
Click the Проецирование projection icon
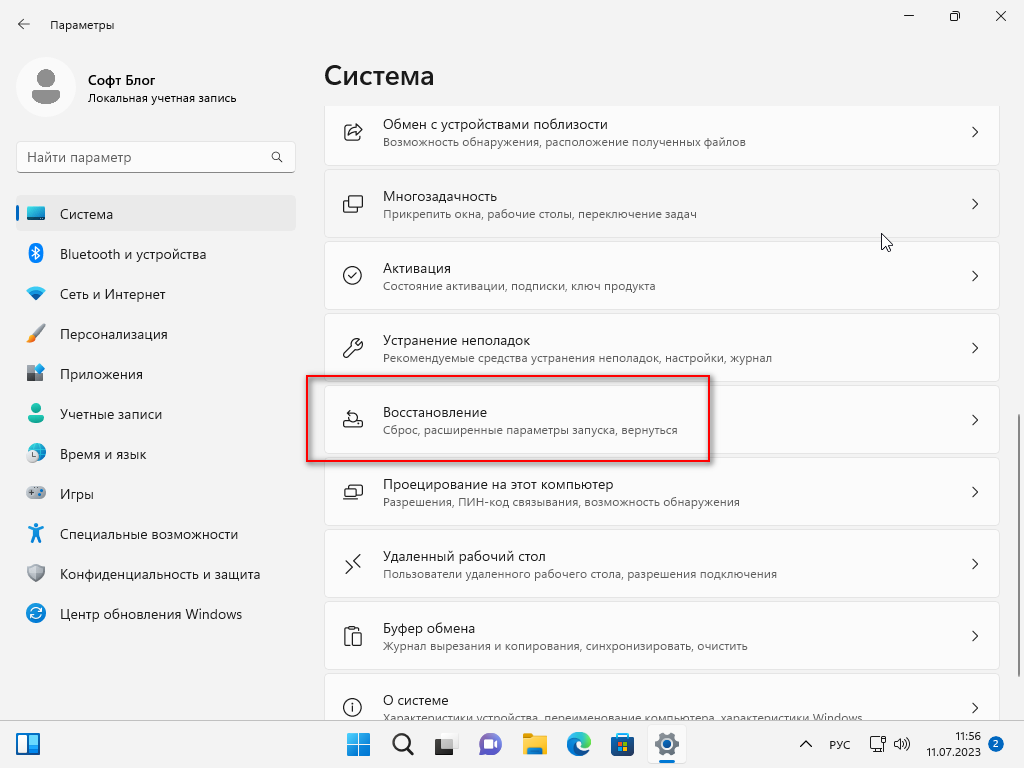tap(353, 492)
